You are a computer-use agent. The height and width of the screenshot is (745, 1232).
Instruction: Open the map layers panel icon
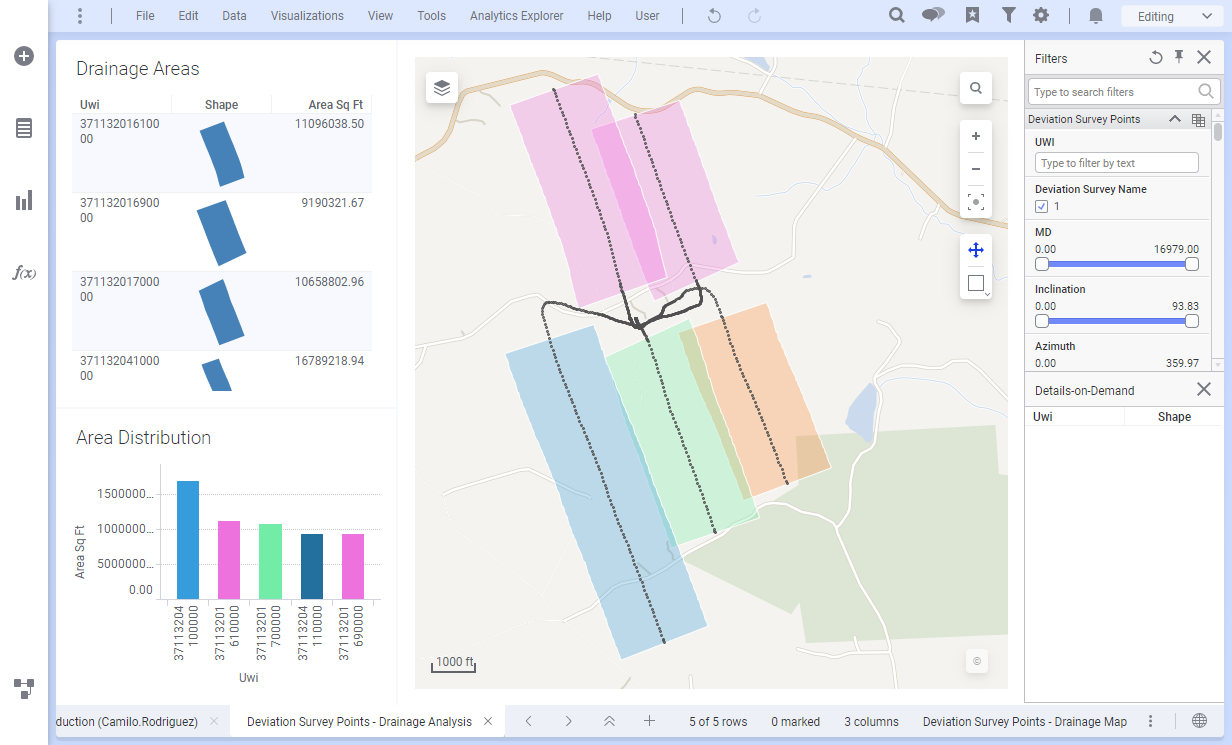[442, 88]
